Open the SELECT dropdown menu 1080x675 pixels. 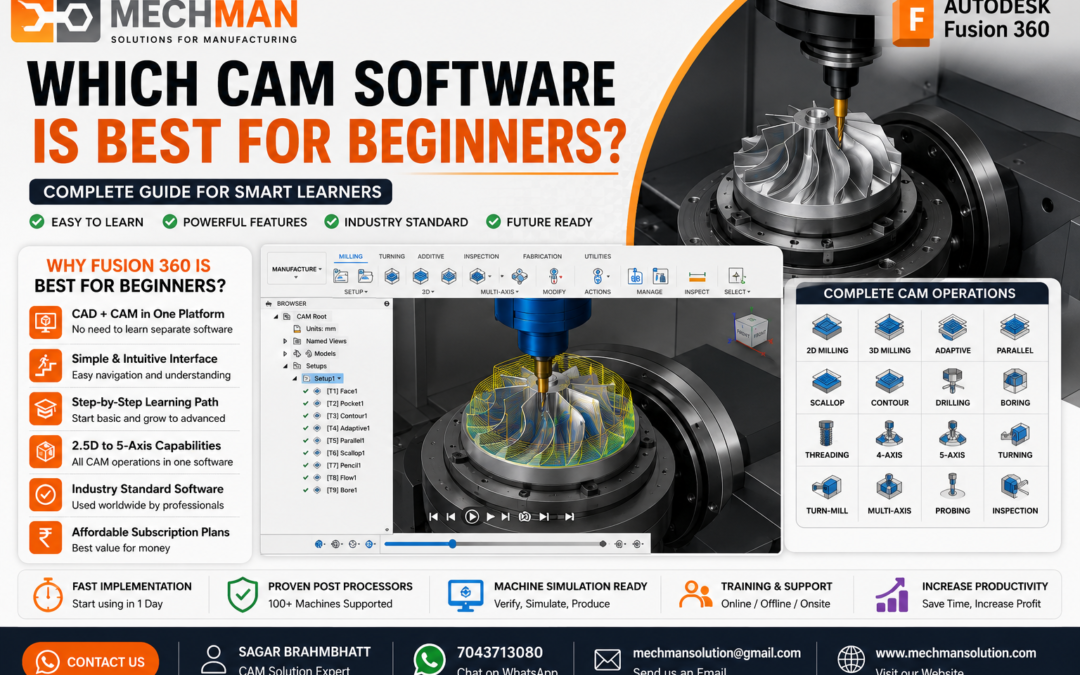point(737,292)
